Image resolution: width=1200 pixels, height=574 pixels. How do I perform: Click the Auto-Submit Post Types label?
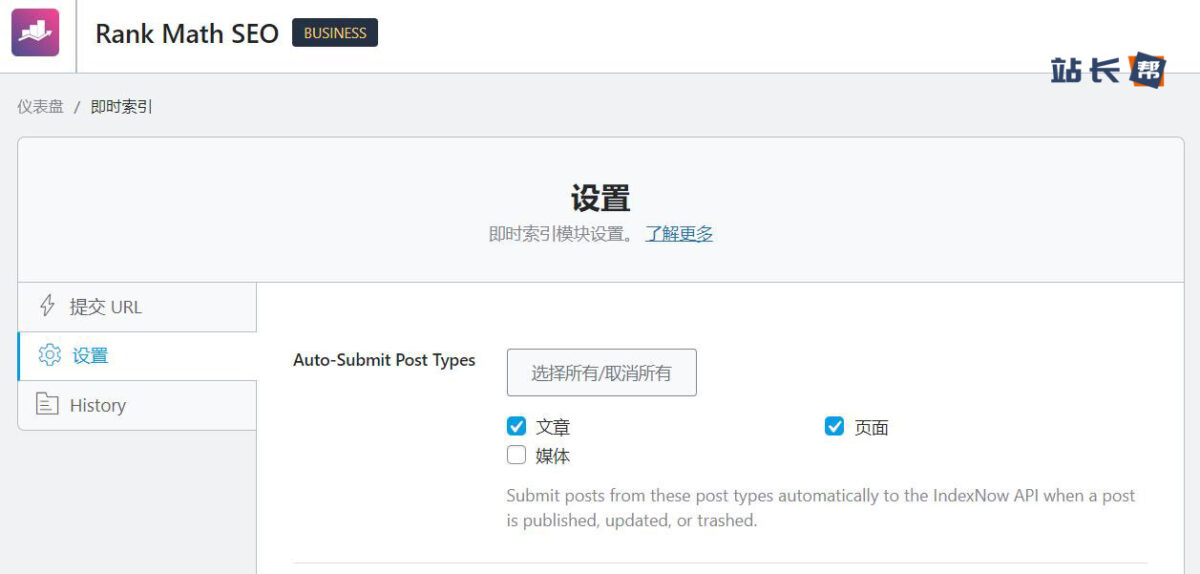tap(384, 360)
